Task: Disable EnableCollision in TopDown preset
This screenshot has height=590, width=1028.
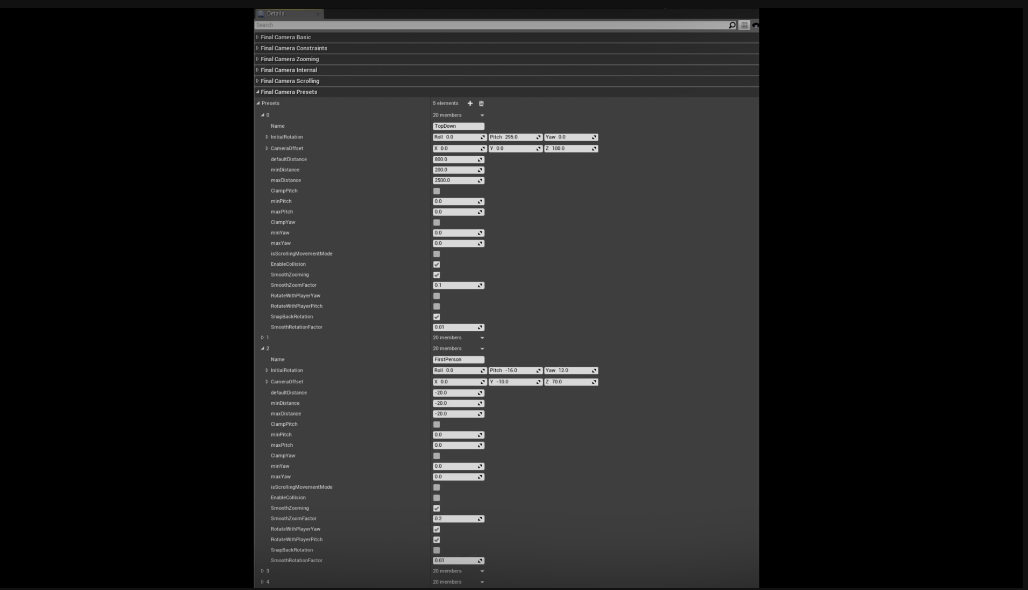Action: point(437,264)
